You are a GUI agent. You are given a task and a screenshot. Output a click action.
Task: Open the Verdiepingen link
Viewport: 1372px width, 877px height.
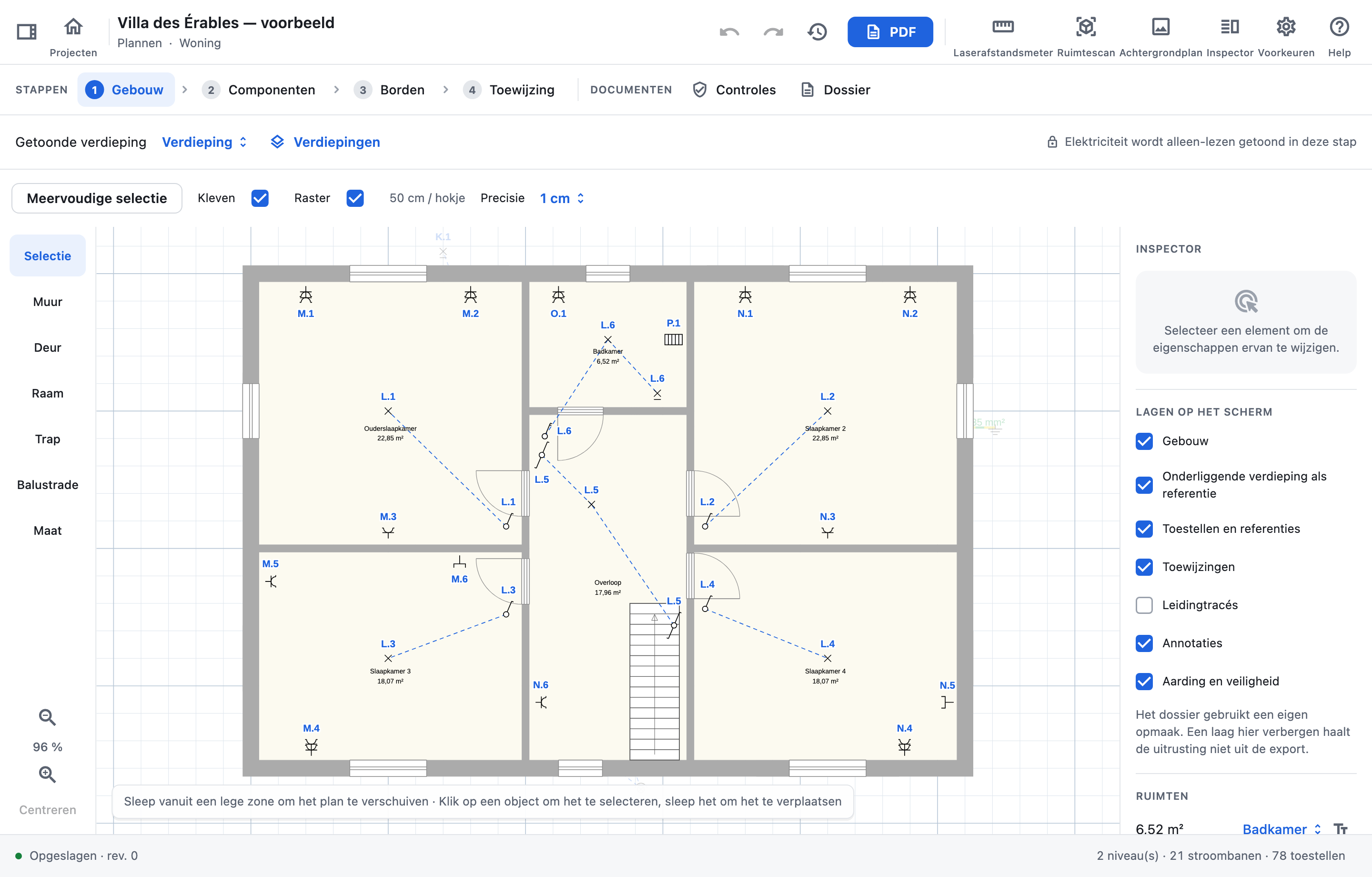click(x=325, y=142)
